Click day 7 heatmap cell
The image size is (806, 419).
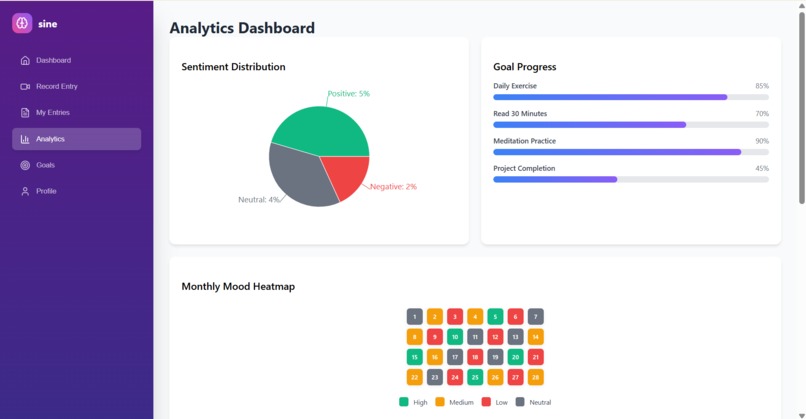pyautogui.click(x=536, y=317)
